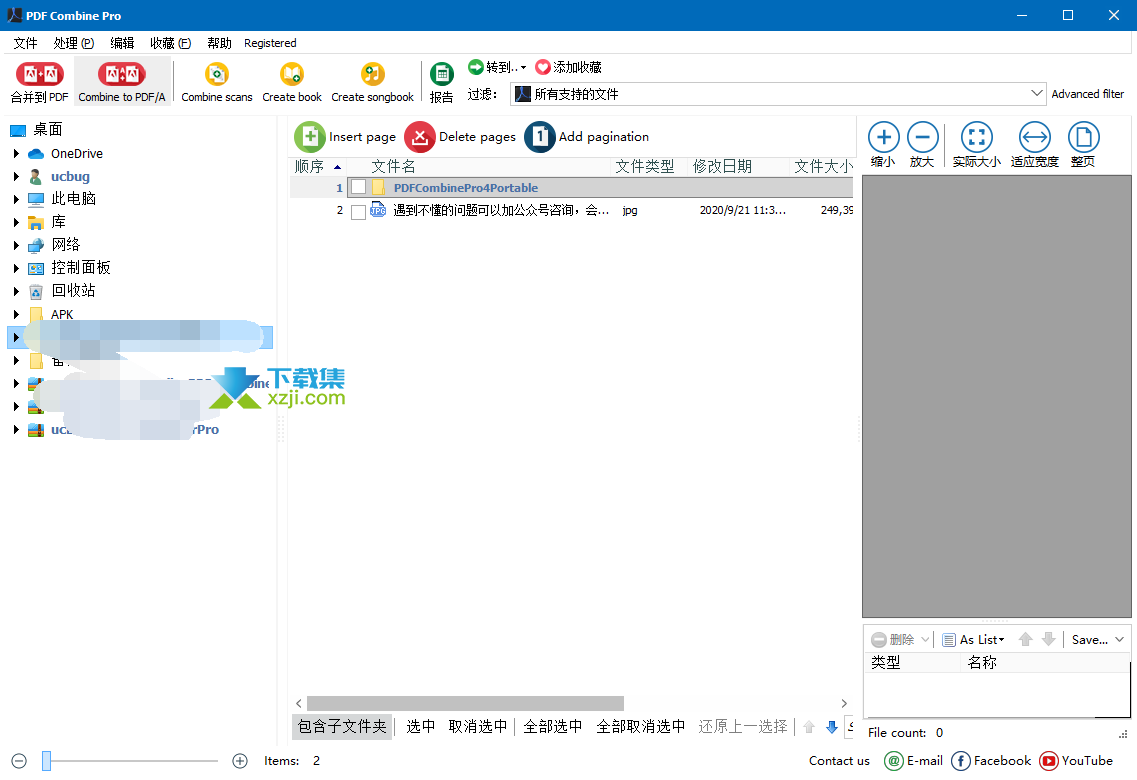Open the 处理(P) menu

pos(74,43)
